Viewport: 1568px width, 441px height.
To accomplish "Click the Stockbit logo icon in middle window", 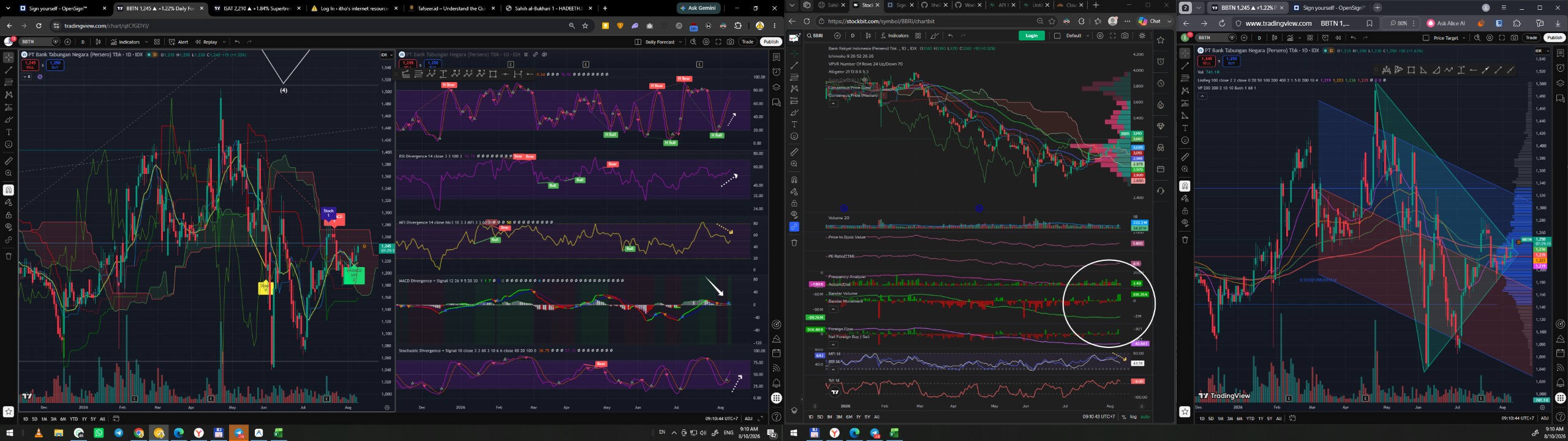I will tap(794, 38).
